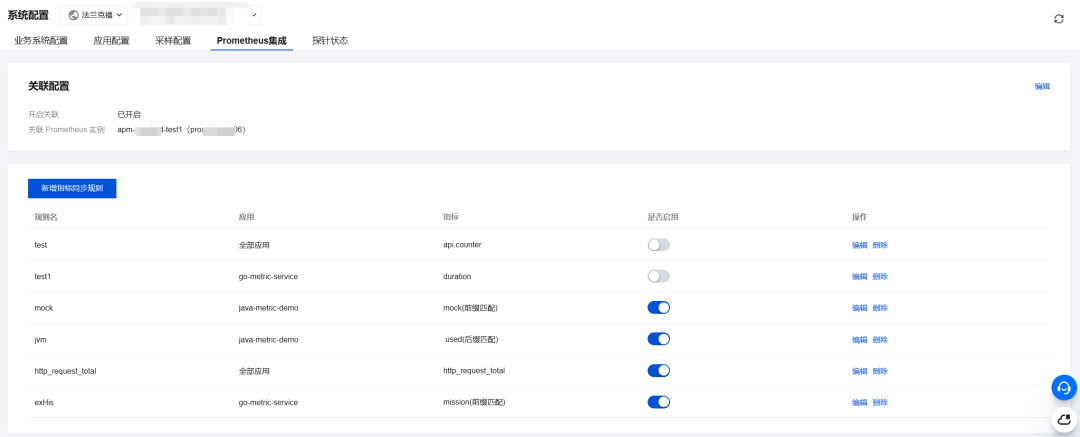Edit the test rule row

(x=860, y=245)
